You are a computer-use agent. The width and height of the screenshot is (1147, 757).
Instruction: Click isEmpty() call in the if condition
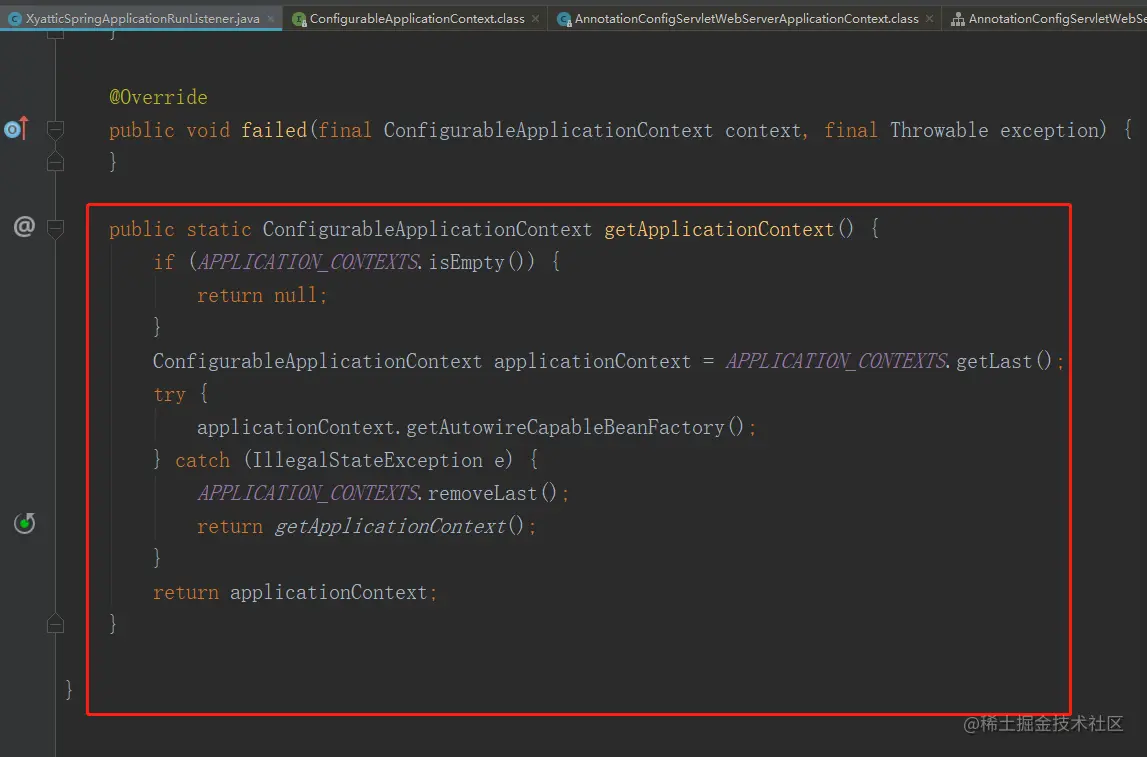pos(481,262)
